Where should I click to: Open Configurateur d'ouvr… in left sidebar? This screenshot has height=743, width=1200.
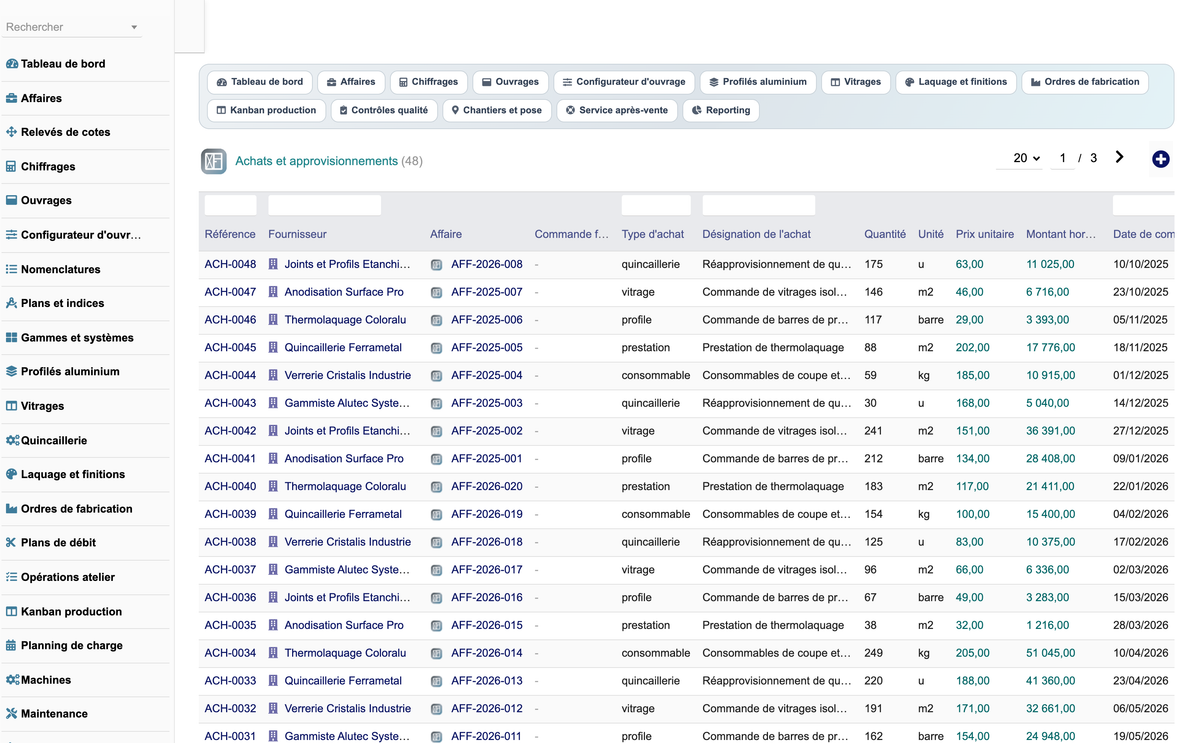click(x=81, y=235)
